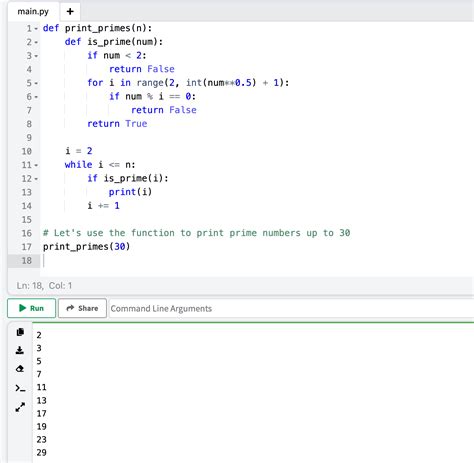Select the main.py tab

(x=33, y=12)
